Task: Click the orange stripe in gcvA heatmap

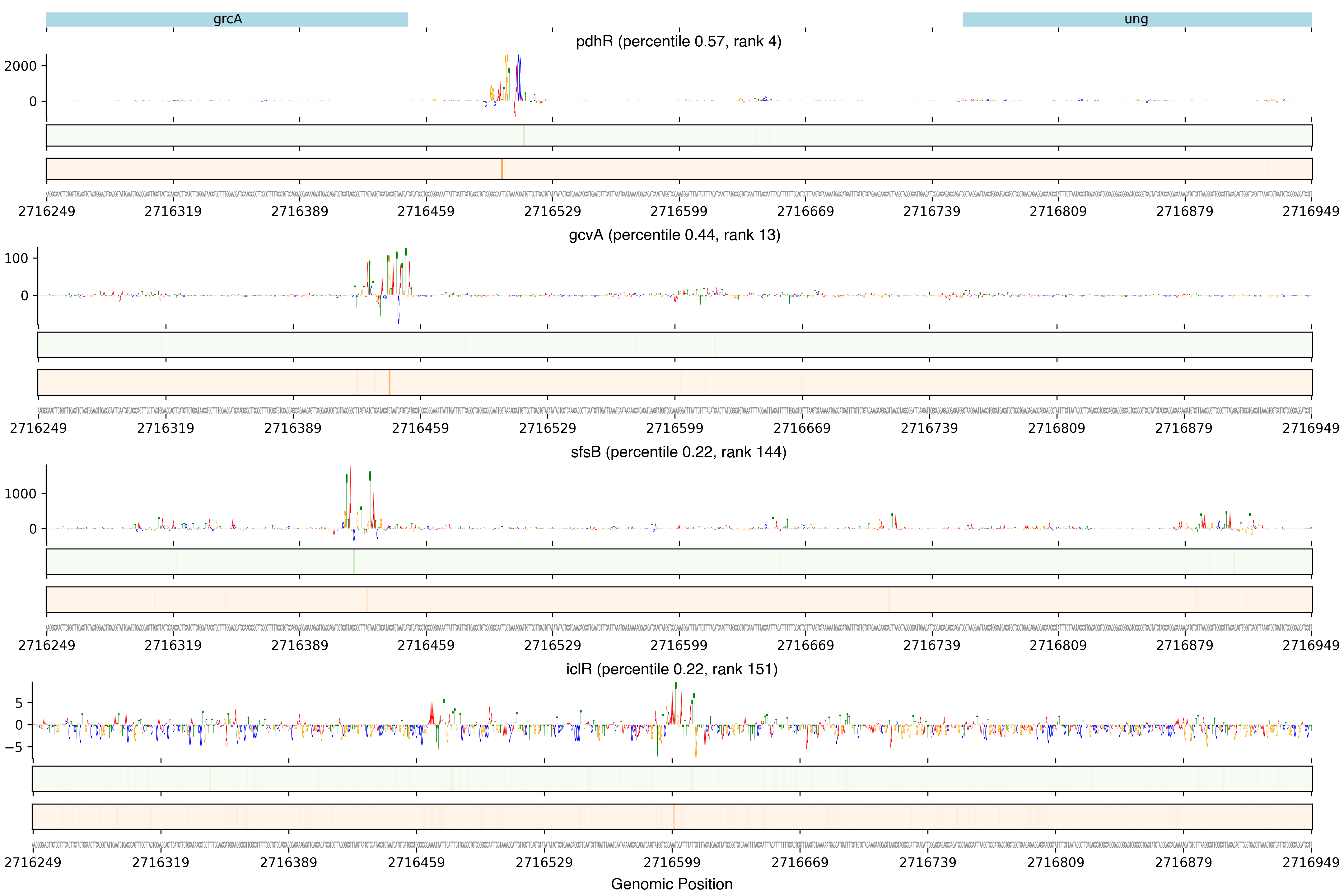Action: (x=389, y=382)
